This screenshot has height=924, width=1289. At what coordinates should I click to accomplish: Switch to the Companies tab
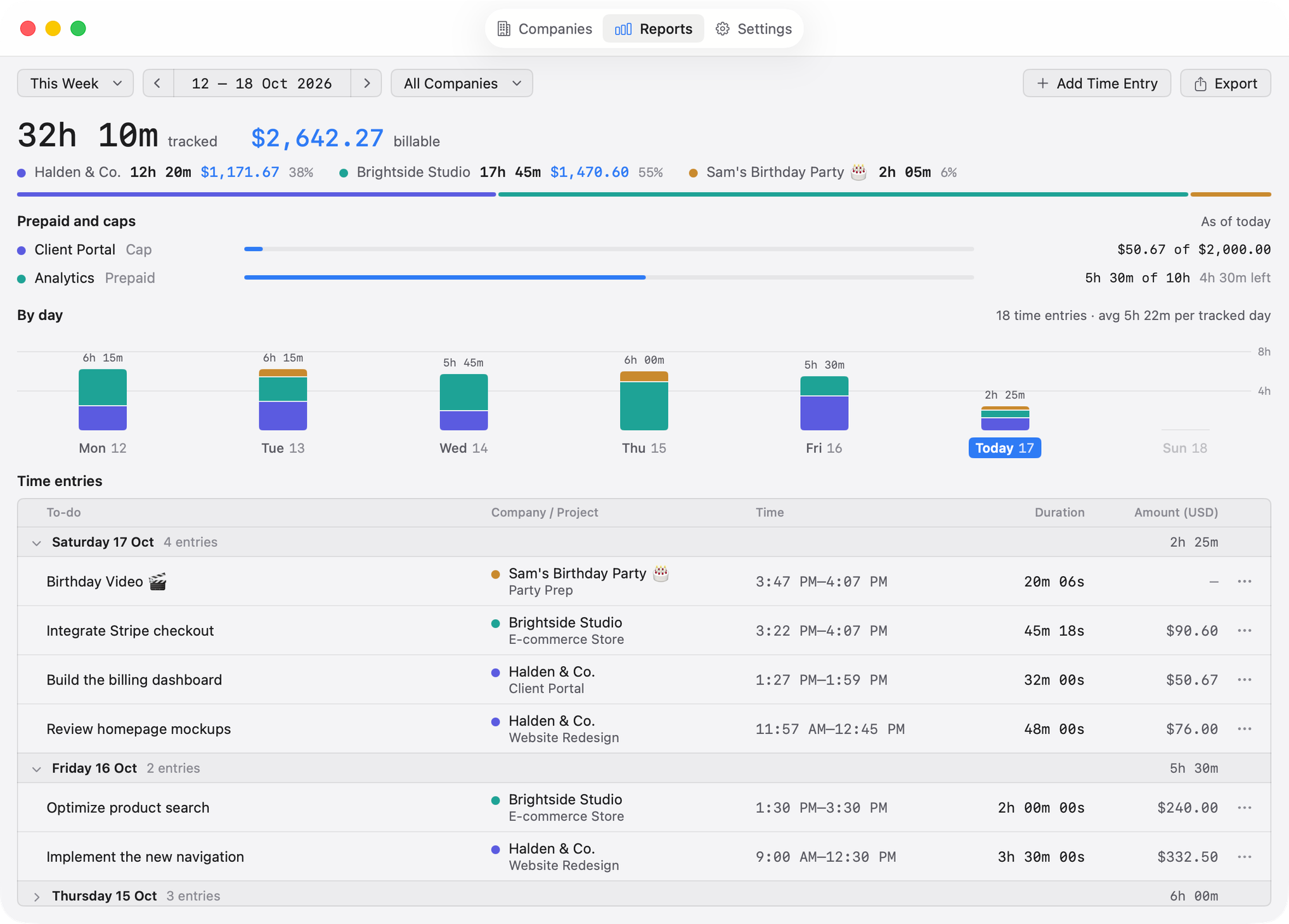click(x=545, y=29)
